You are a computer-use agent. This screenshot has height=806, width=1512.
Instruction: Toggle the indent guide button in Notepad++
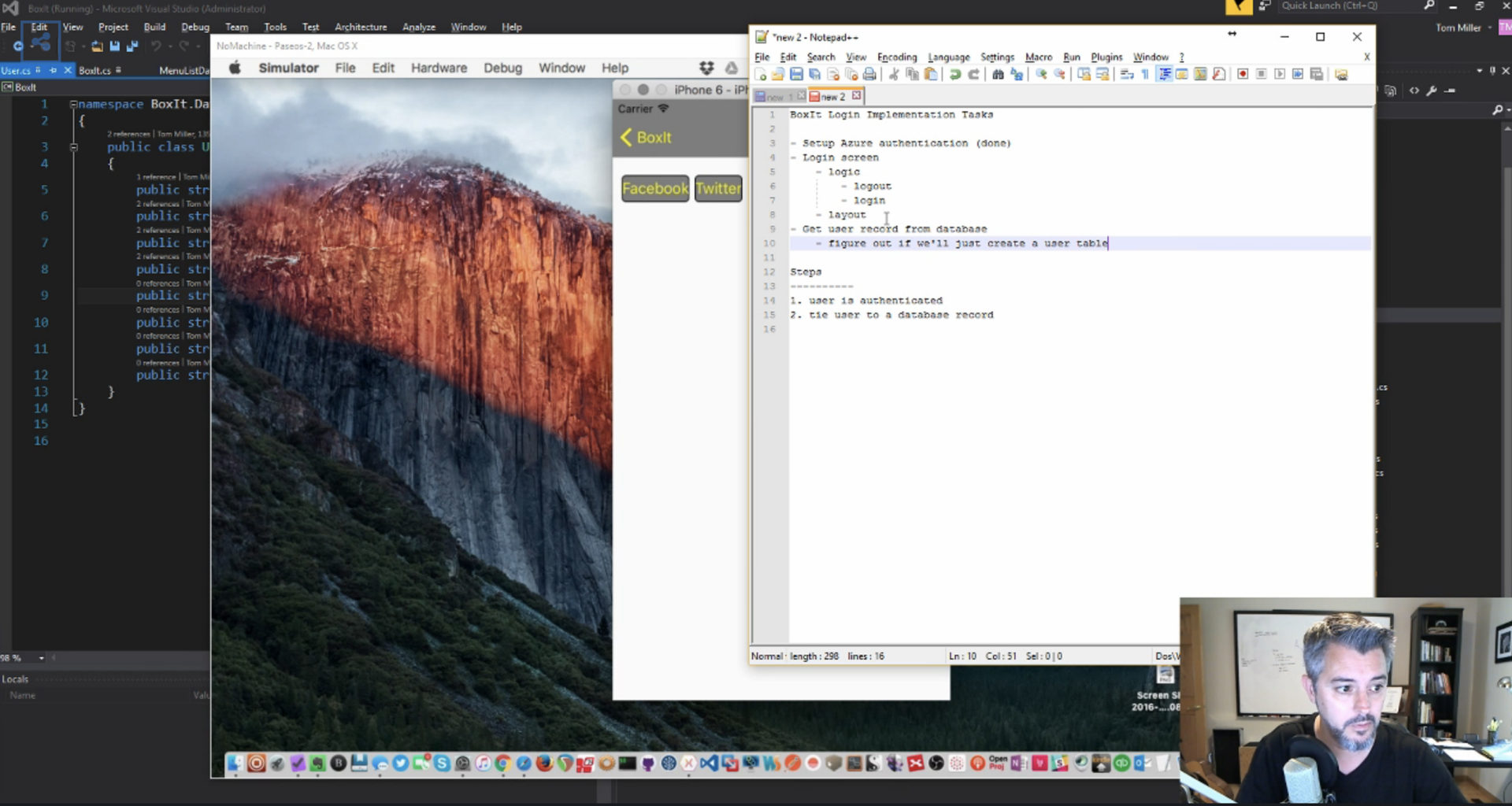1164,75
